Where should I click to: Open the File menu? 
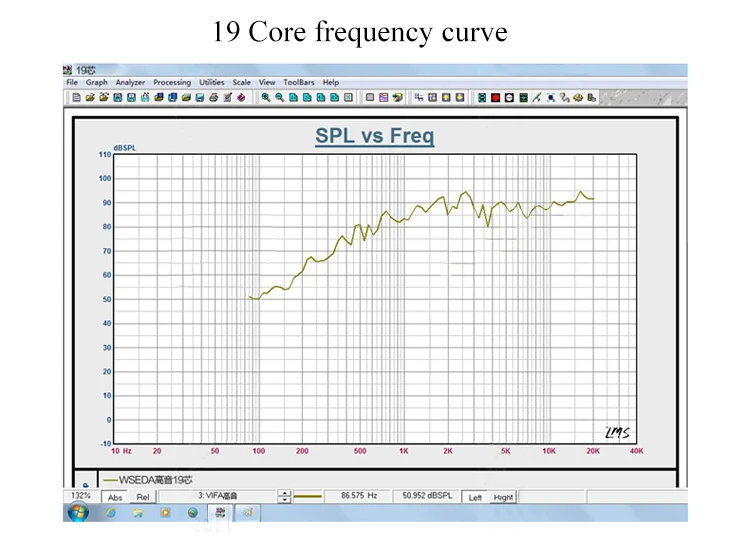pyautogui.click(x=72, y=82)
